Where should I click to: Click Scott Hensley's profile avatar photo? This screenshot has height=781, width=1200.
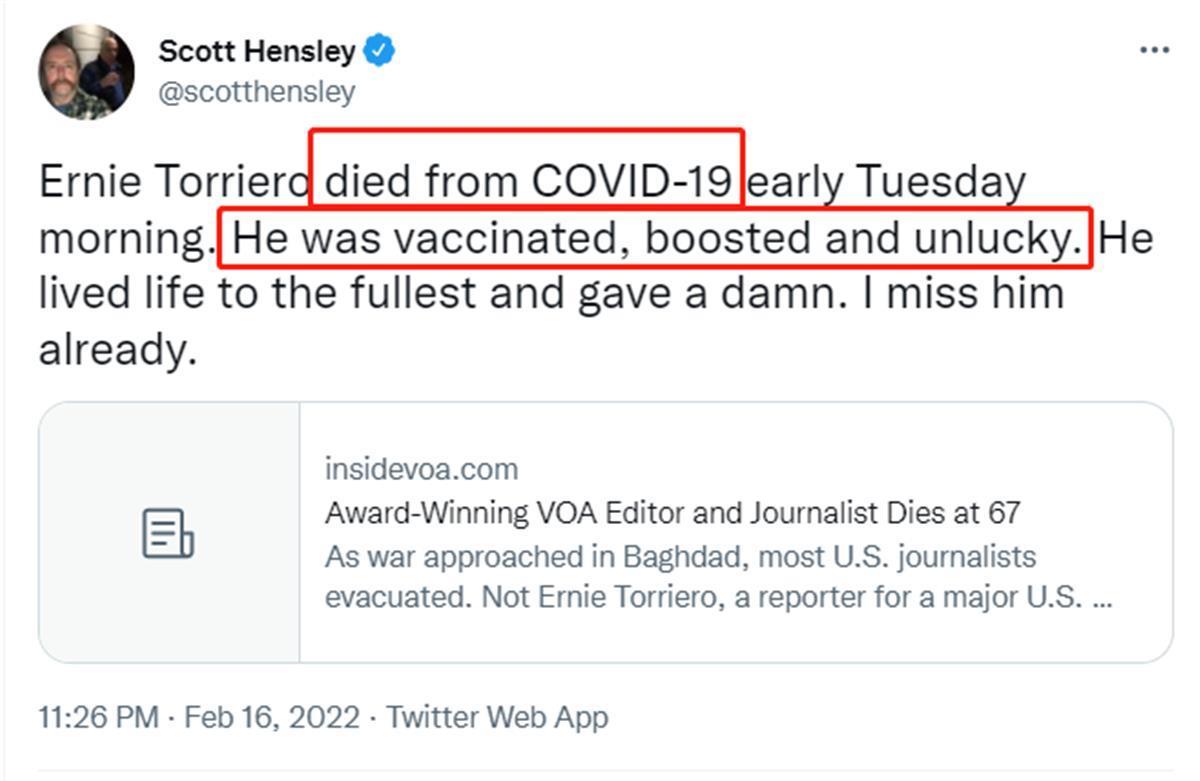pos(86,72)
